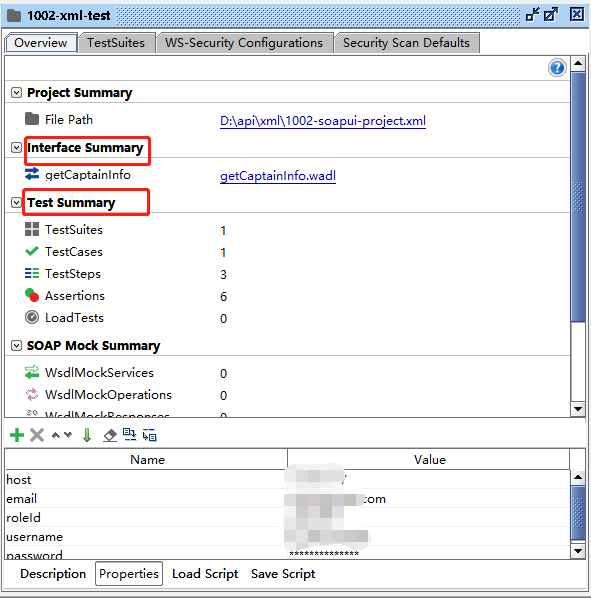This screenshot has height=599, width=591.
Task: Click the Assertions count value 6
Action: point(223,296)
